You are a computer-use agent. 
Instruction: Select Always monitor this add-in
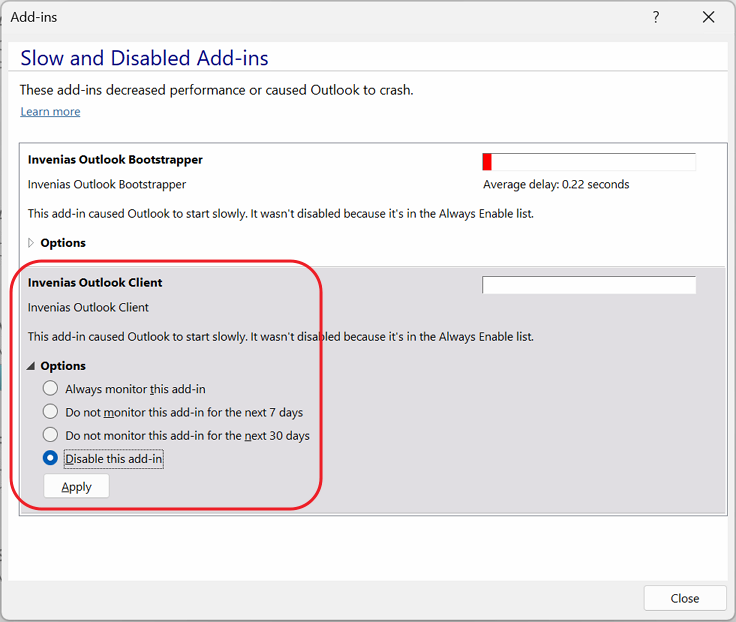50,388
